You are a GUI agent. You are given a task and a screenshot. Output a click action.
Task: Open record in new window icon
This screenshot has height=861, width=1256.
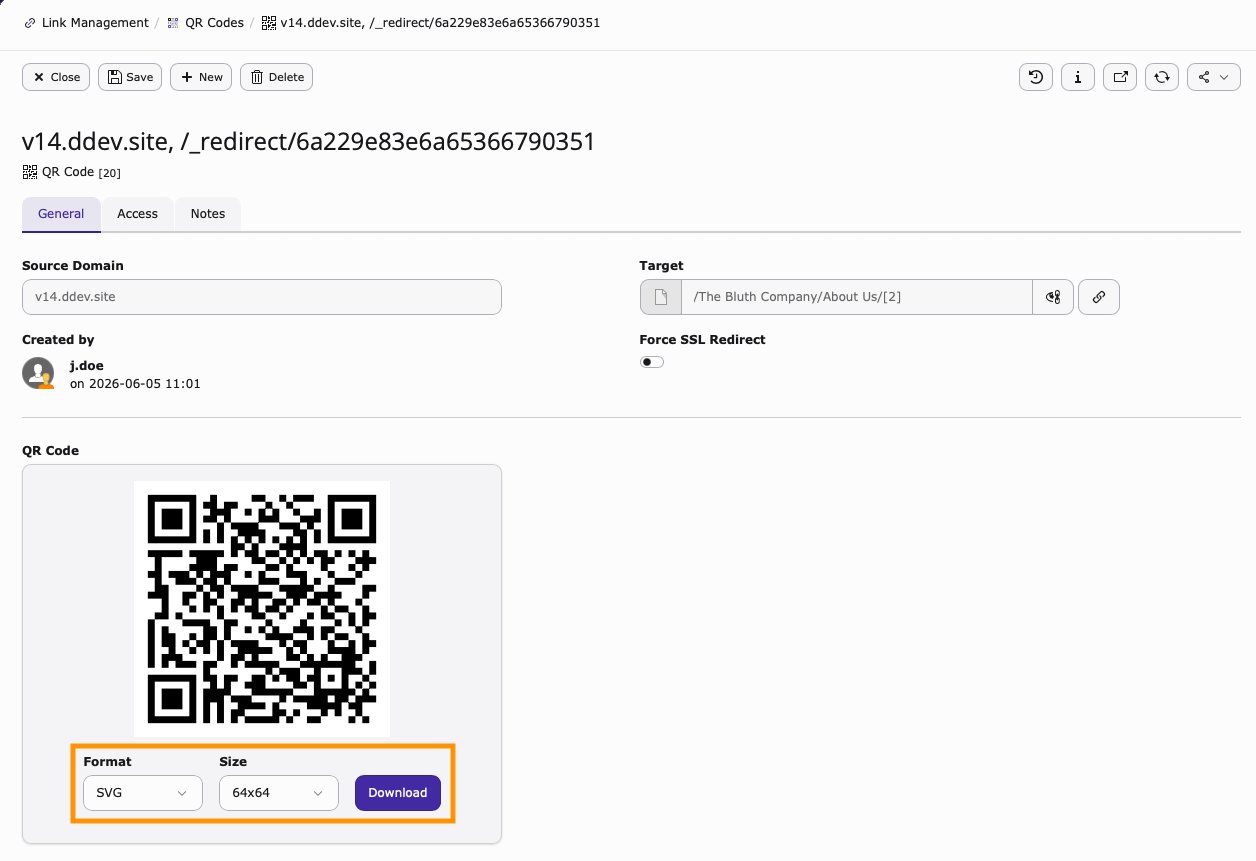pos(1120,77)
